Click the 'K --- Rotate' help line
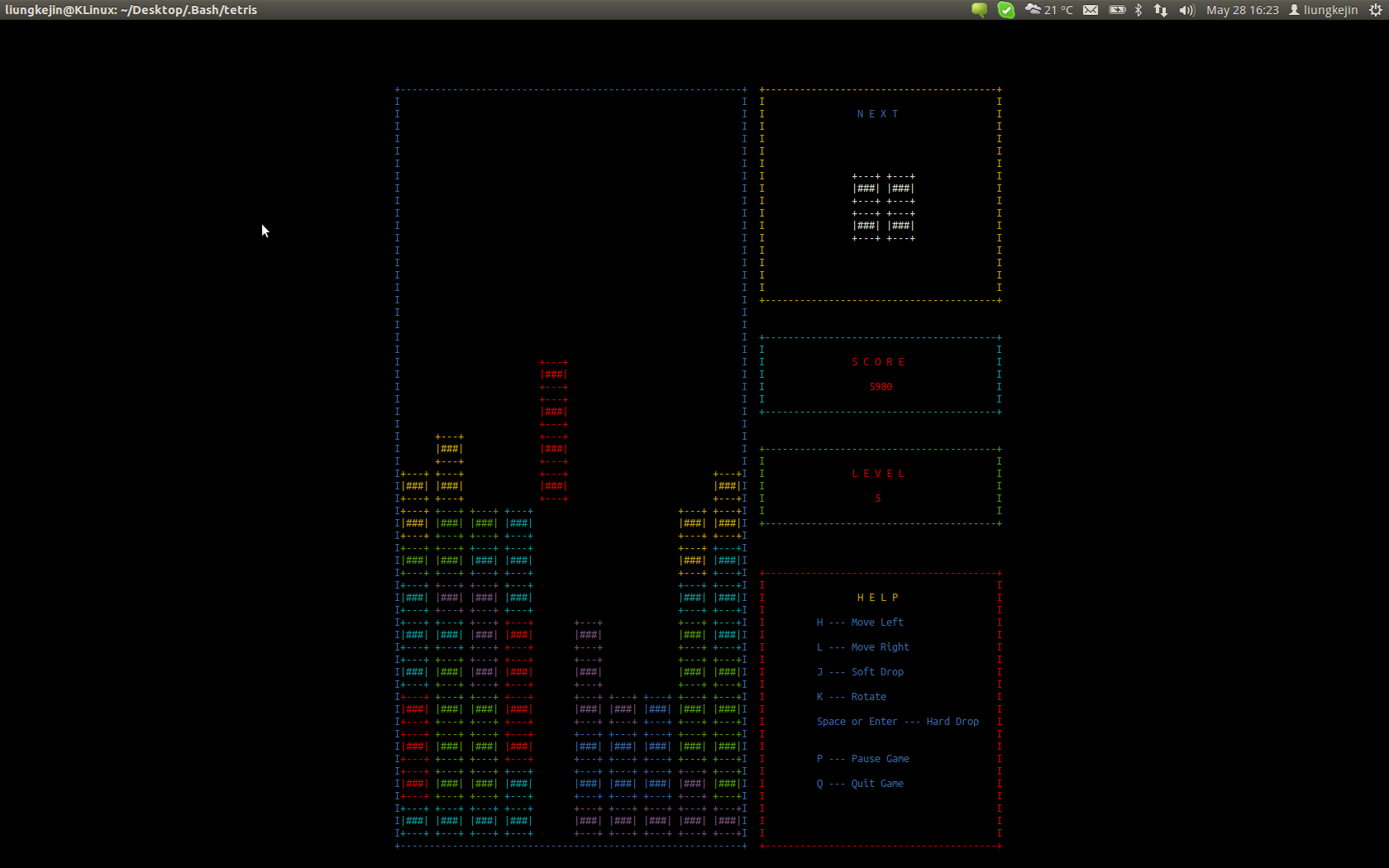The image size is (1389, 868). tap(852, 697)
